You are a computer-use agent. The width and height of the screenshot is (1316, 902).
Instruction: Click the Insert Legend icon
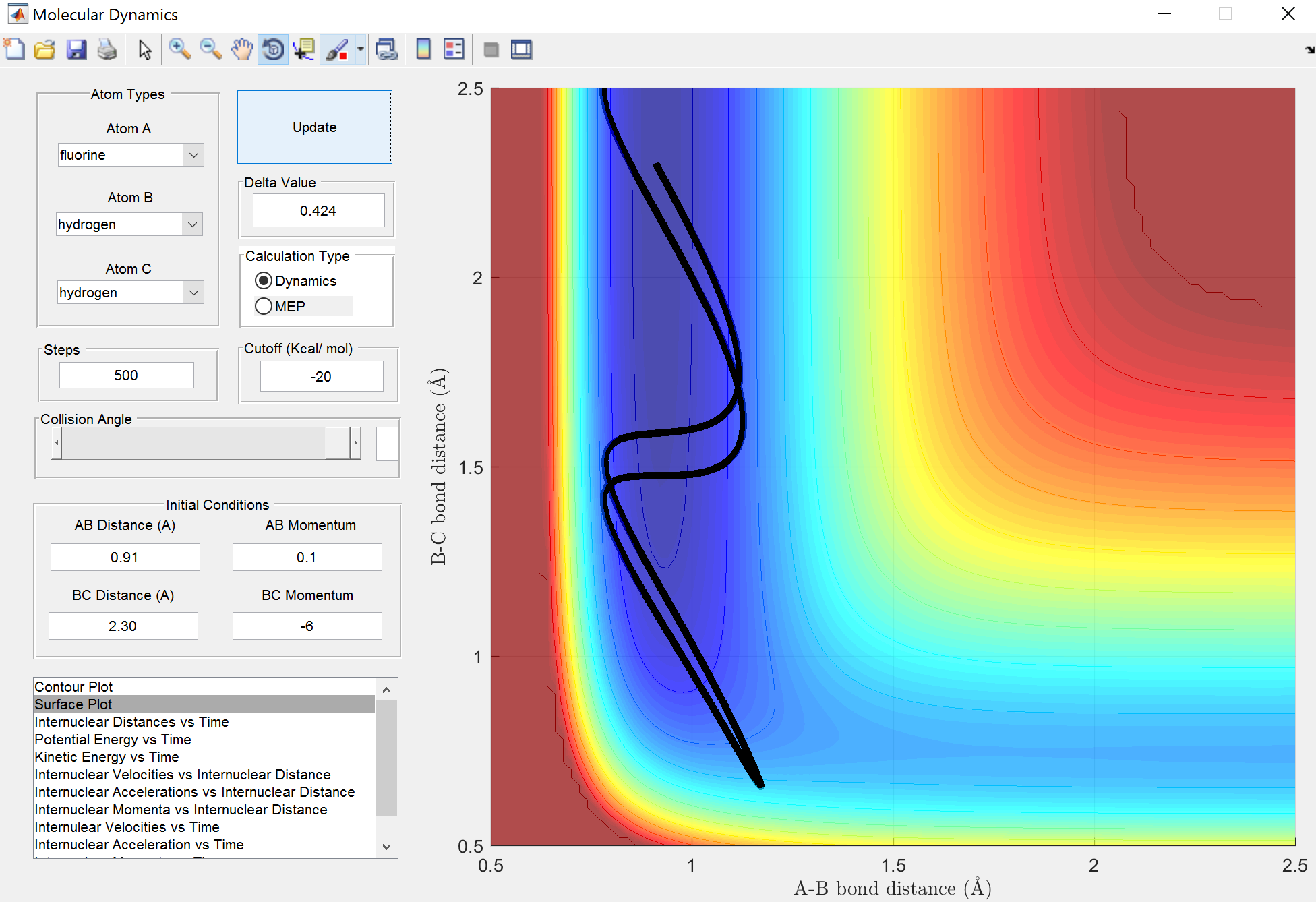(454, 50)
